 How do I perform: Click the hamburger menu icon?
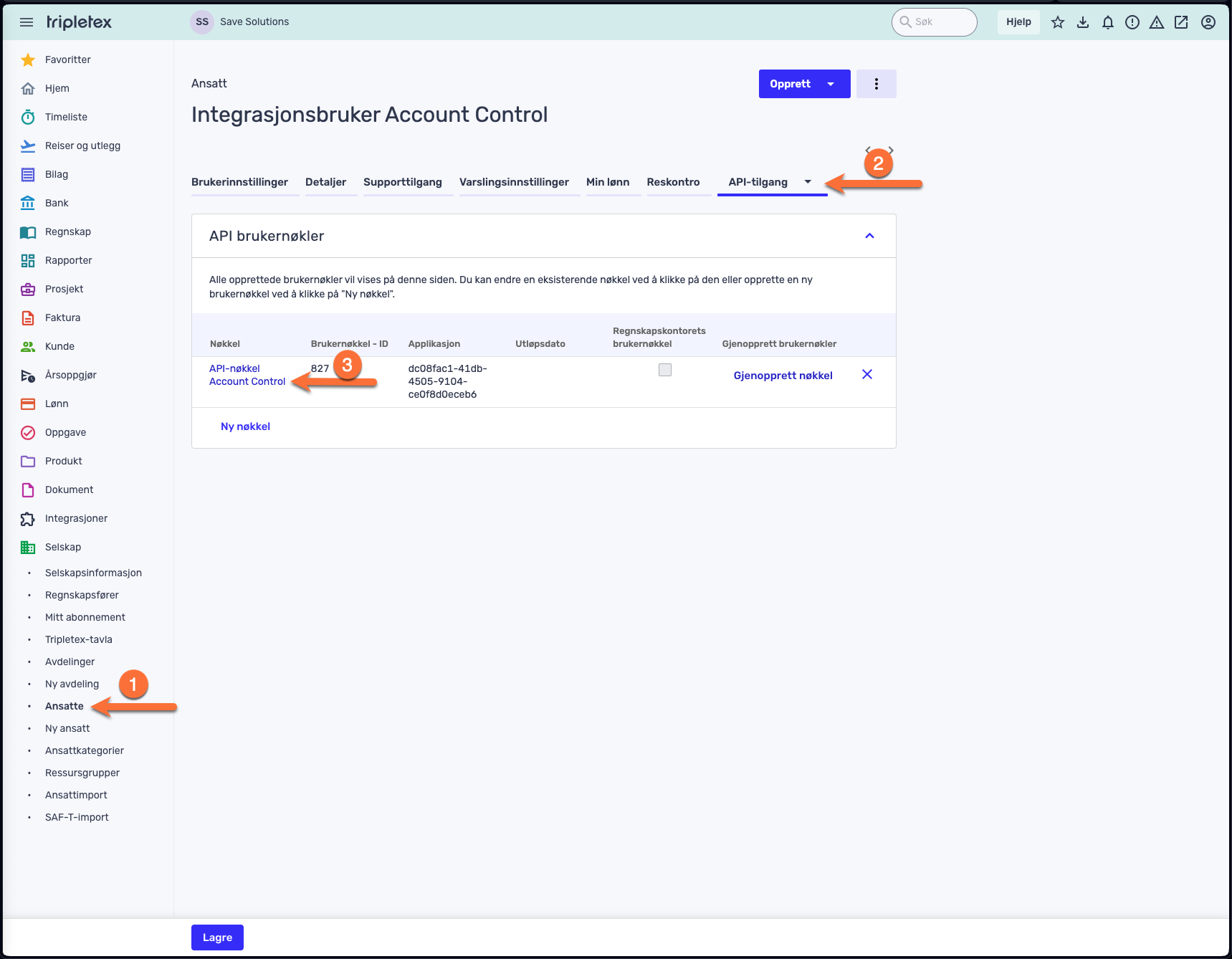(x=27, y=22)
